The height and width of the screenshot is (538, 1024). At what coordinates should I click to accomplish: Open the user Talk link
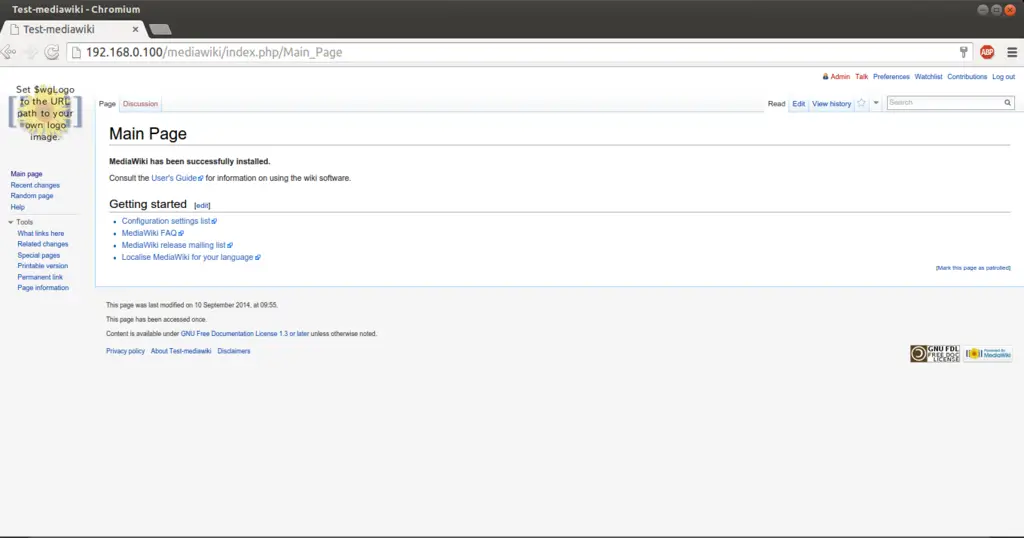[861, 77]
